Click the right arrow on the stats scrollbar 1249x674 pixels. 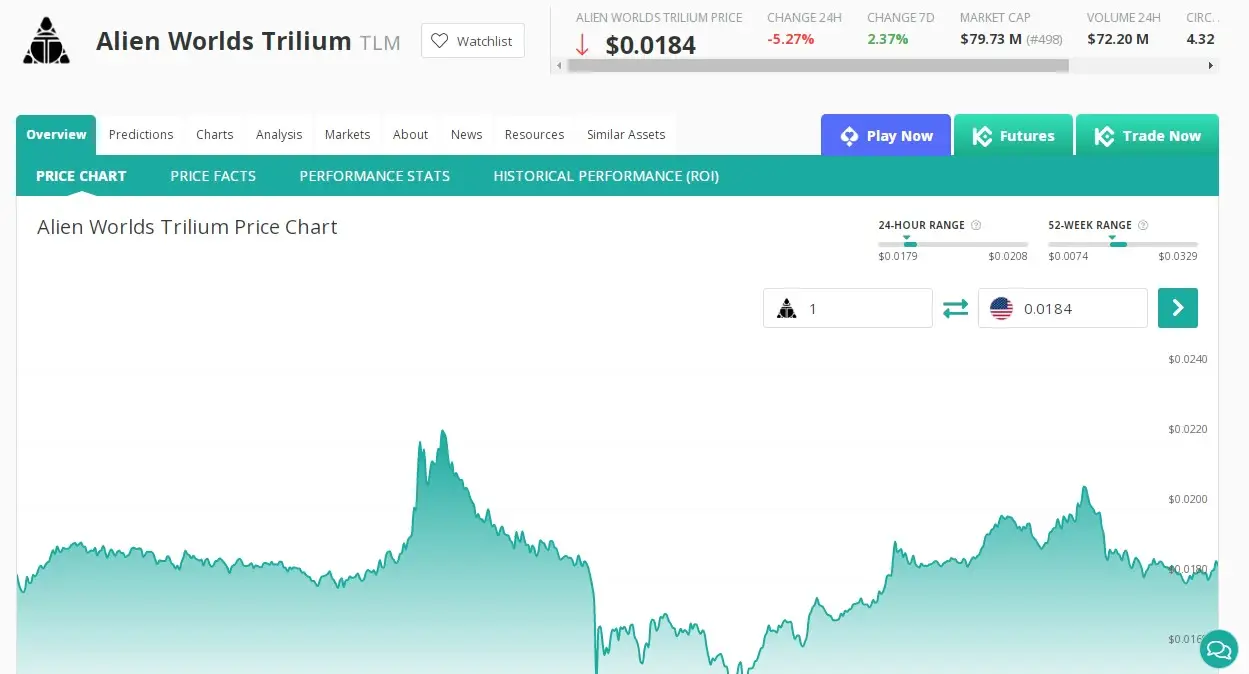tap(1211, 66)
